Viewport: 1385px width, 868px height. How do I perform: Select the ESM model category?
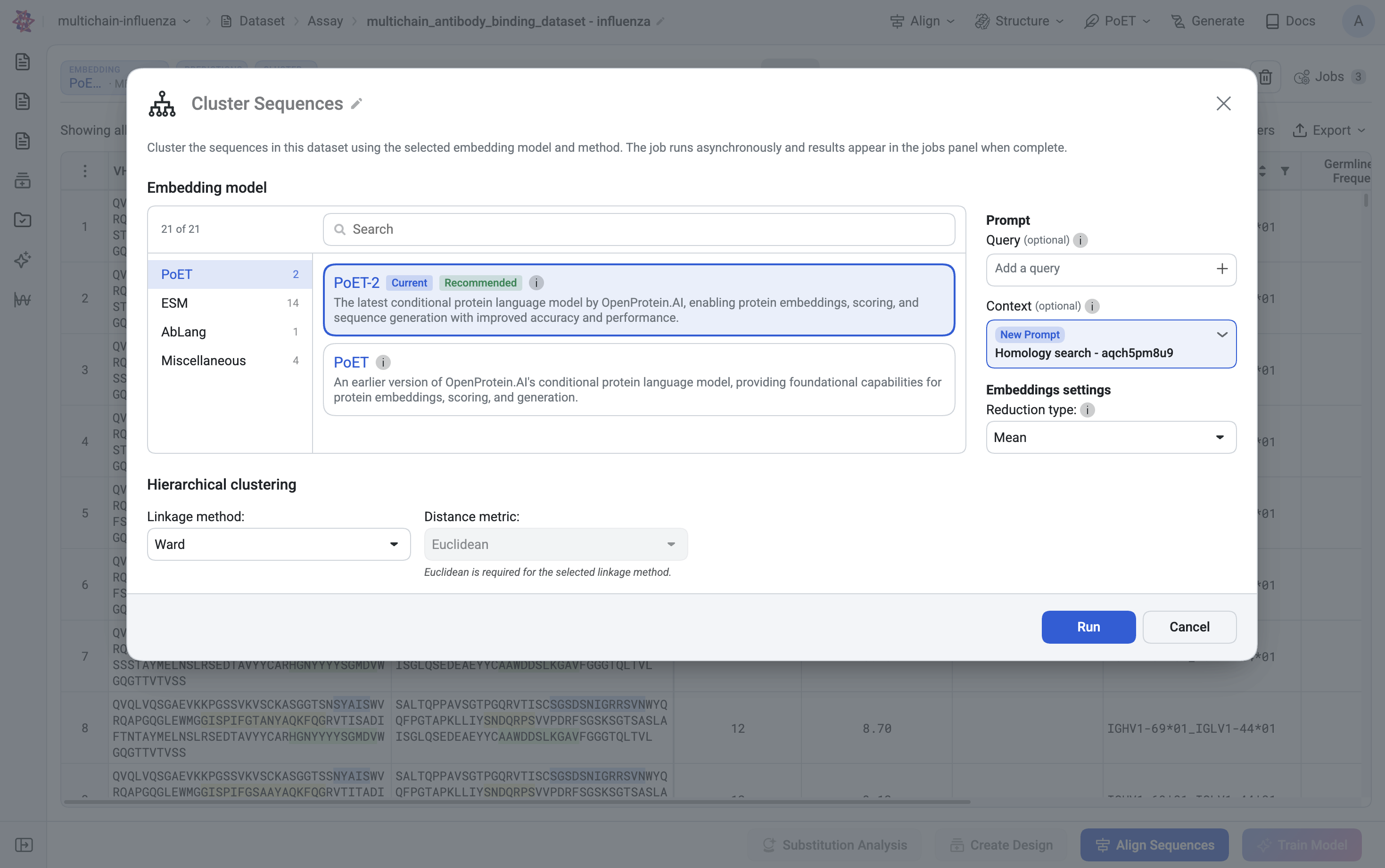click(x=230, y=303)
